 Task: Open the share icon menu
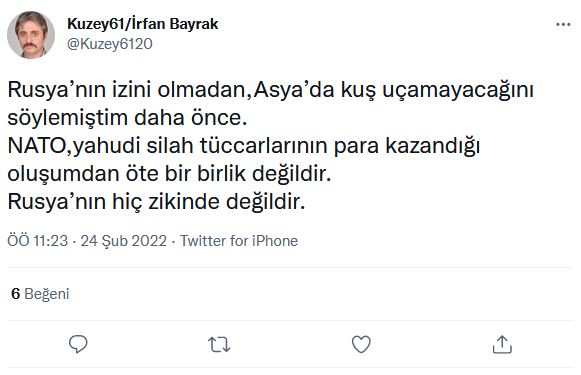pos(502,344)
